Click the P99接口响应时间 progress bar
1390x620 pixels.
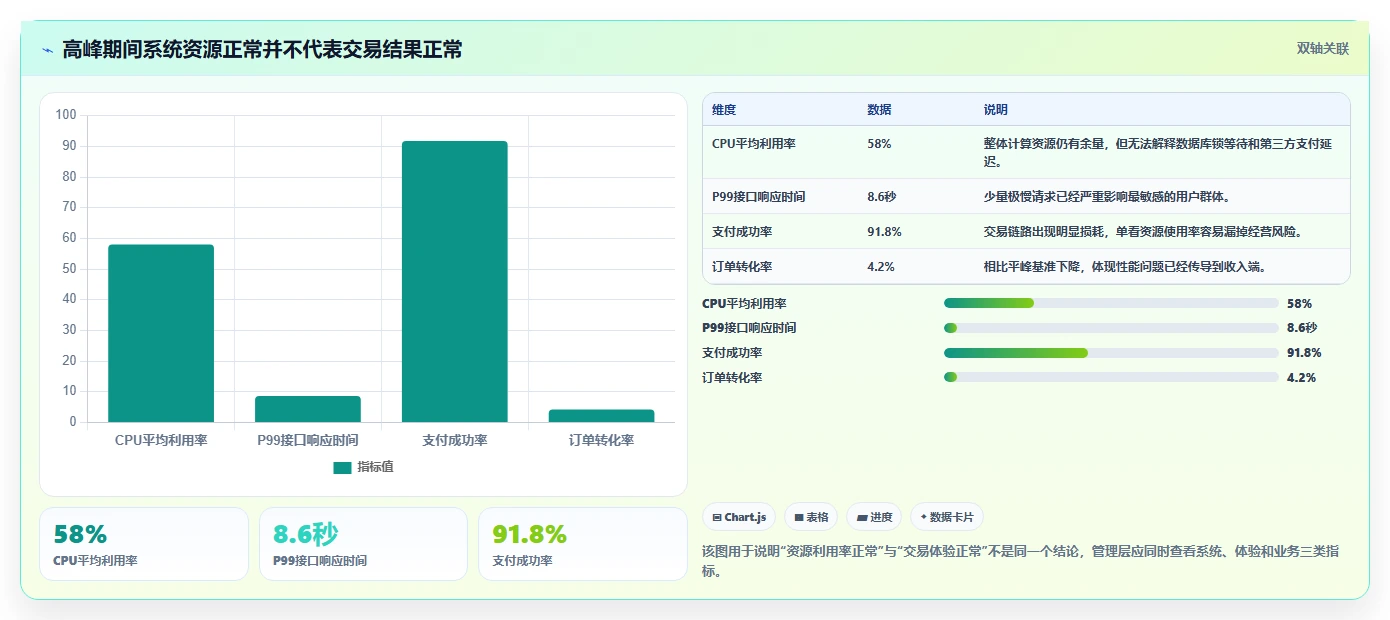(1111, 328)
